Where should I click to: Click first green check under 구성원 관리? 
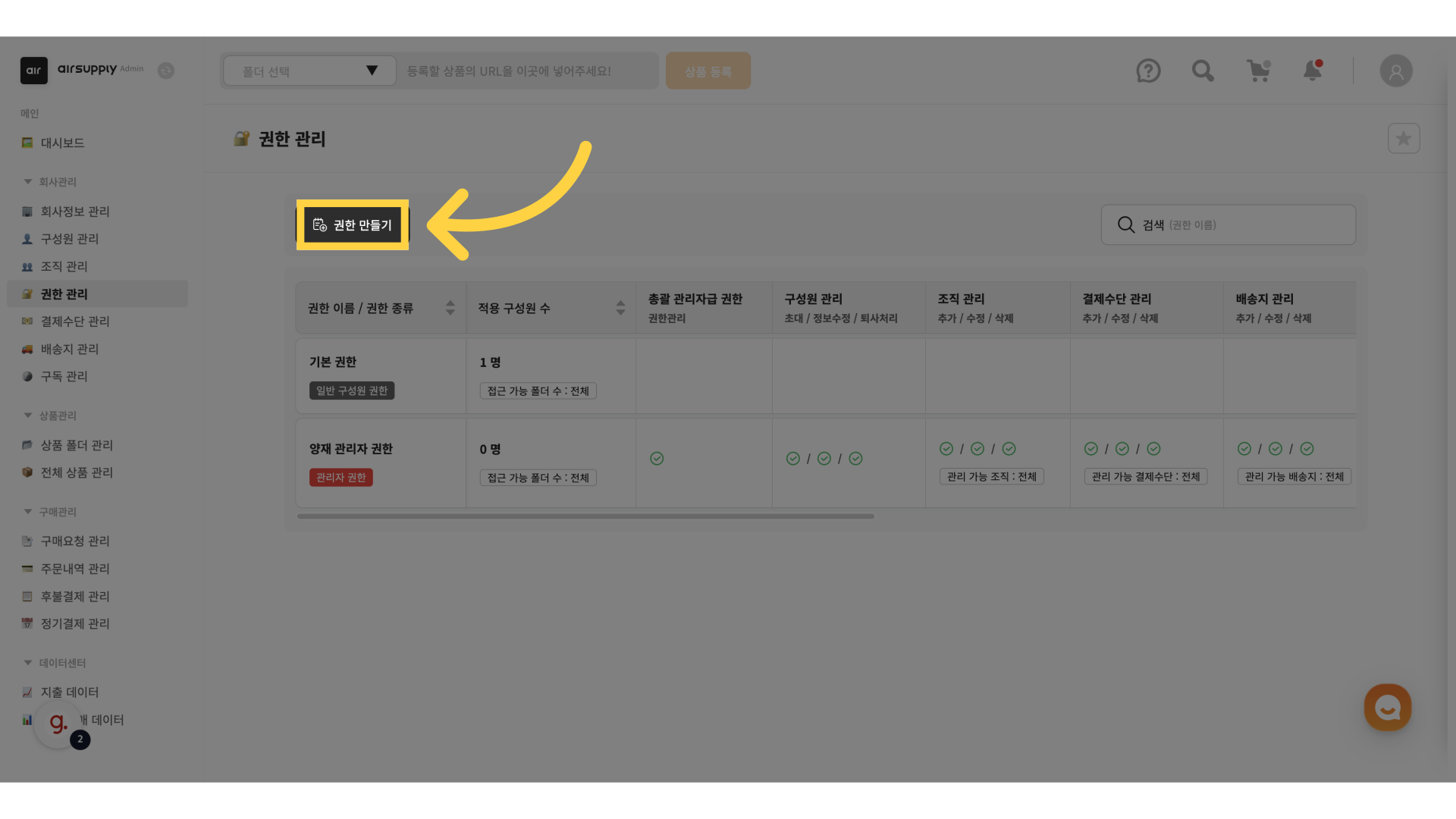pos(793,459)
